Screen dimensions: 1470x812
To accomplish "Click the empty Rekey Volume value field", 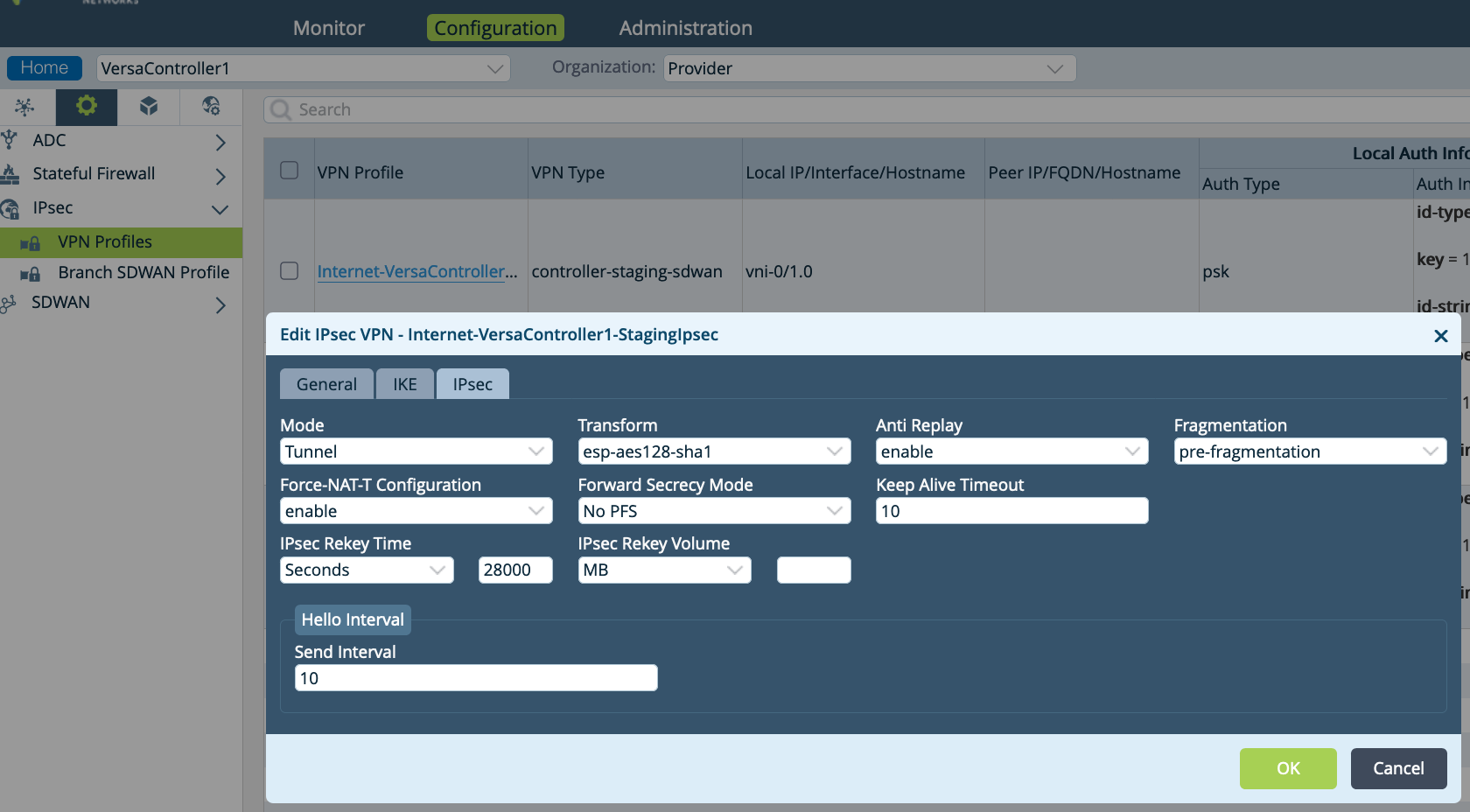I will tap(814, 570).
